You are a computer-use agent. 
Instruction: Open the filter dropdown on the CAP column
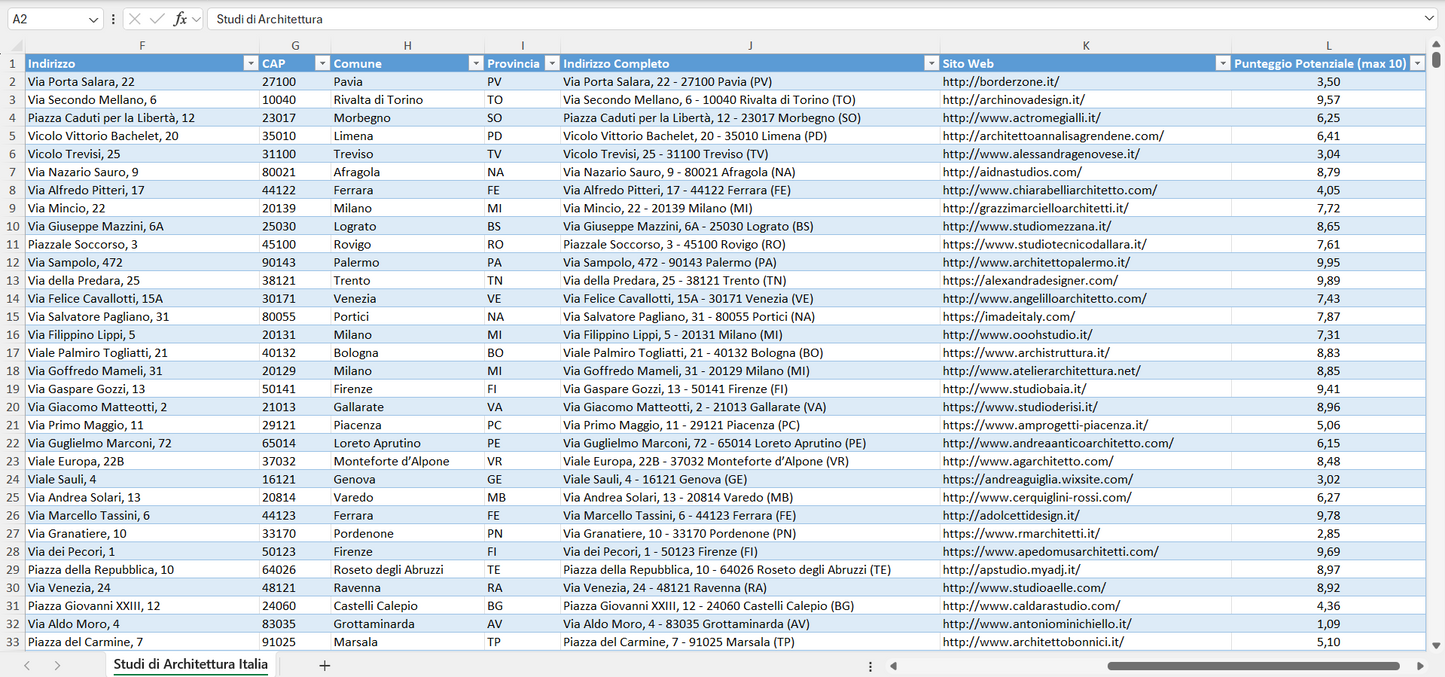click(322, 63)
